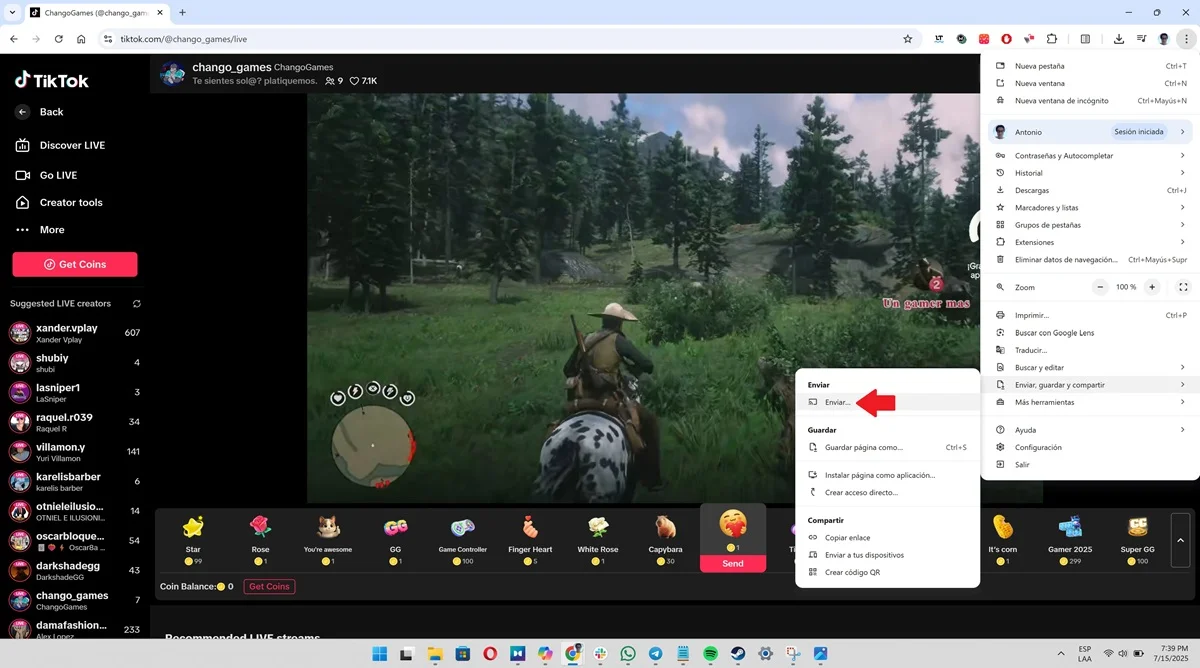The width and height of the screenshot is (1200, 668).
Task: Send the selected gift with Send button
Action: [733, 564]
